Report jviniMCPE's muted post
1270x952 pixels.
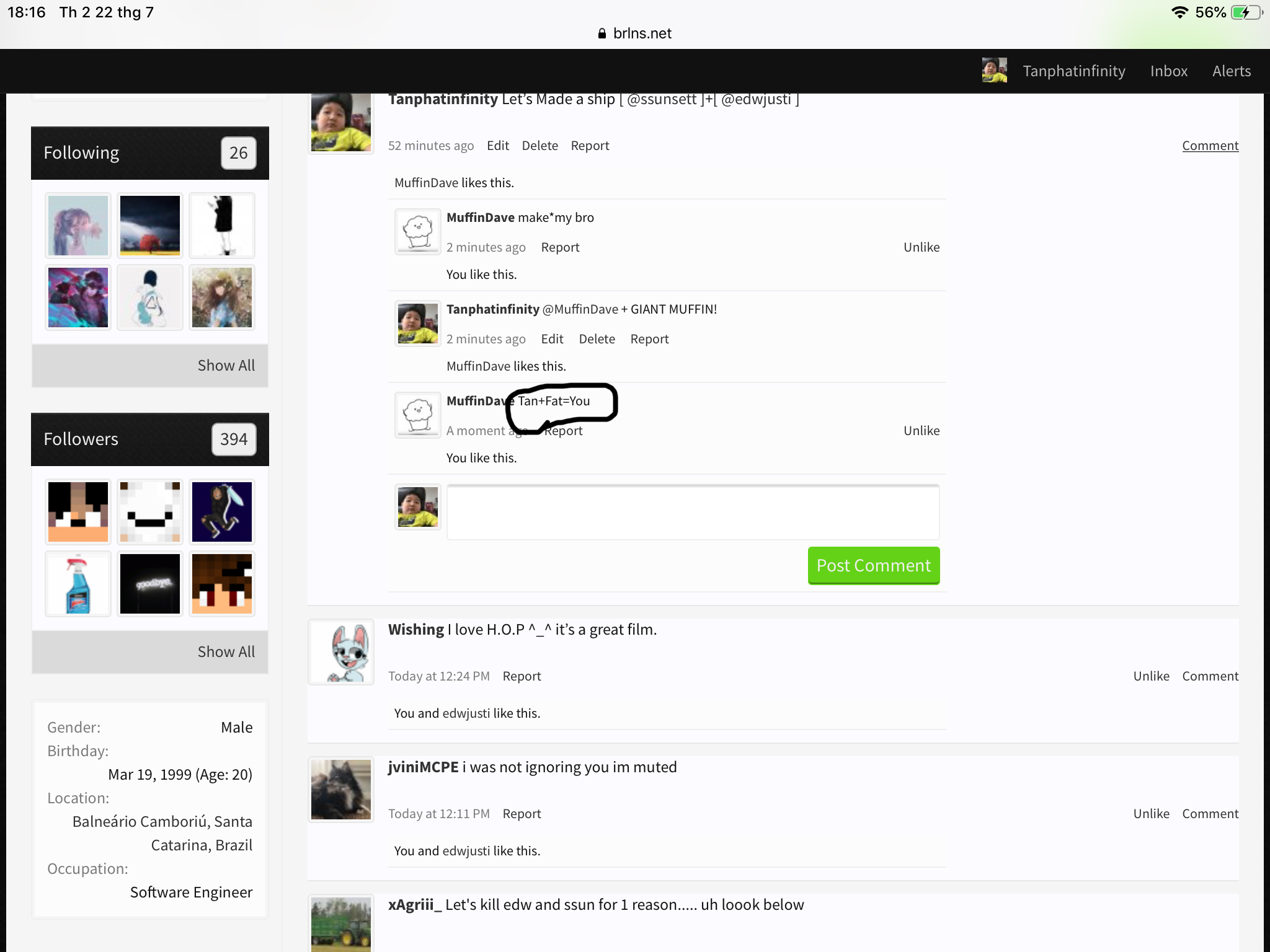(x=522, y=814)
